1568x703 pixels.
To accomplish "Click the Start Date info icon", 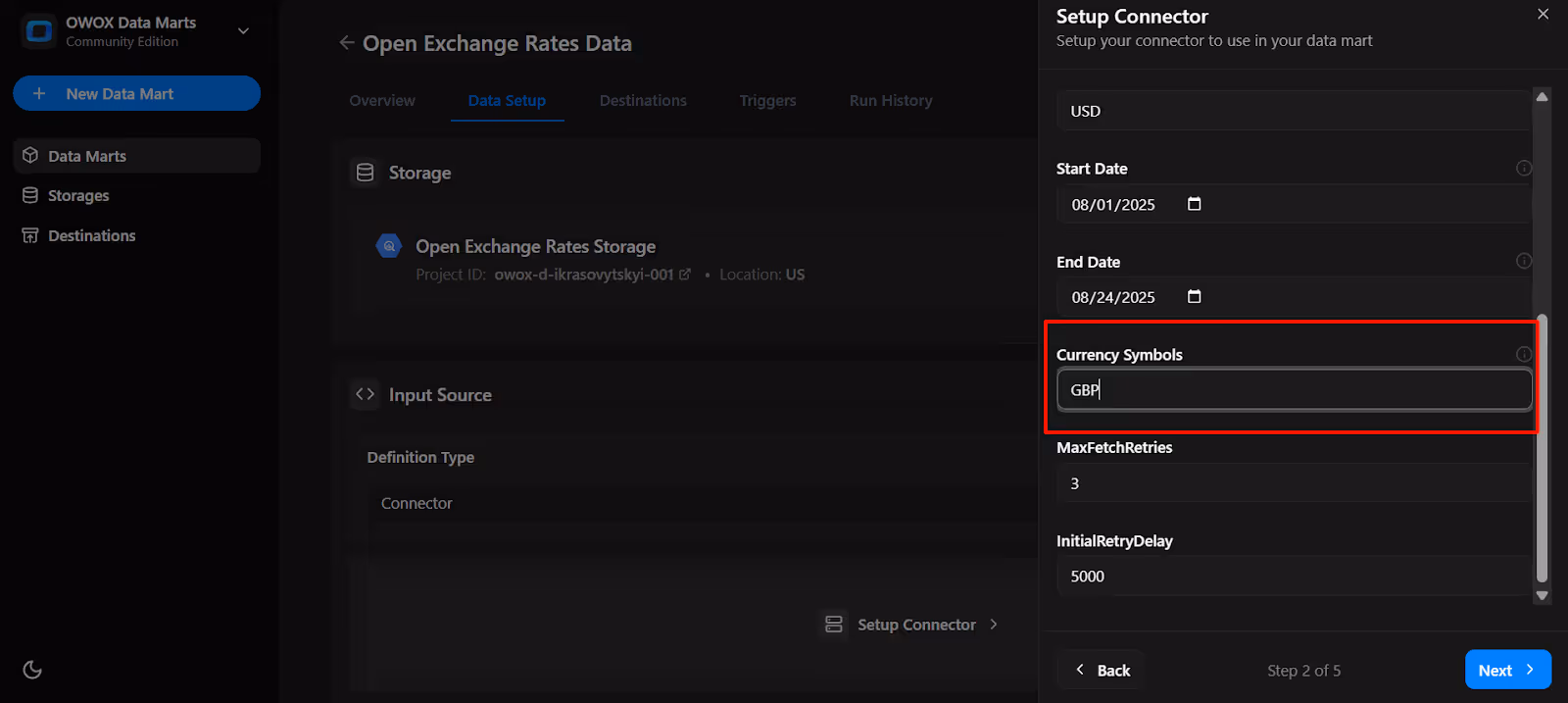I will point(1524,168).
